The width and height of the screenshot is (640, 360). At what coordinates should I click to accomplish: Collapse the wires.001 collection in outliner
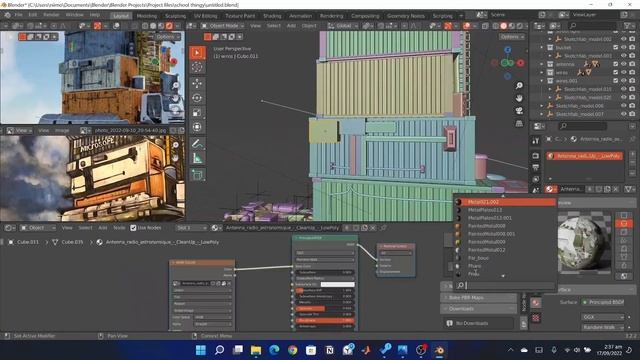[542, 81]
